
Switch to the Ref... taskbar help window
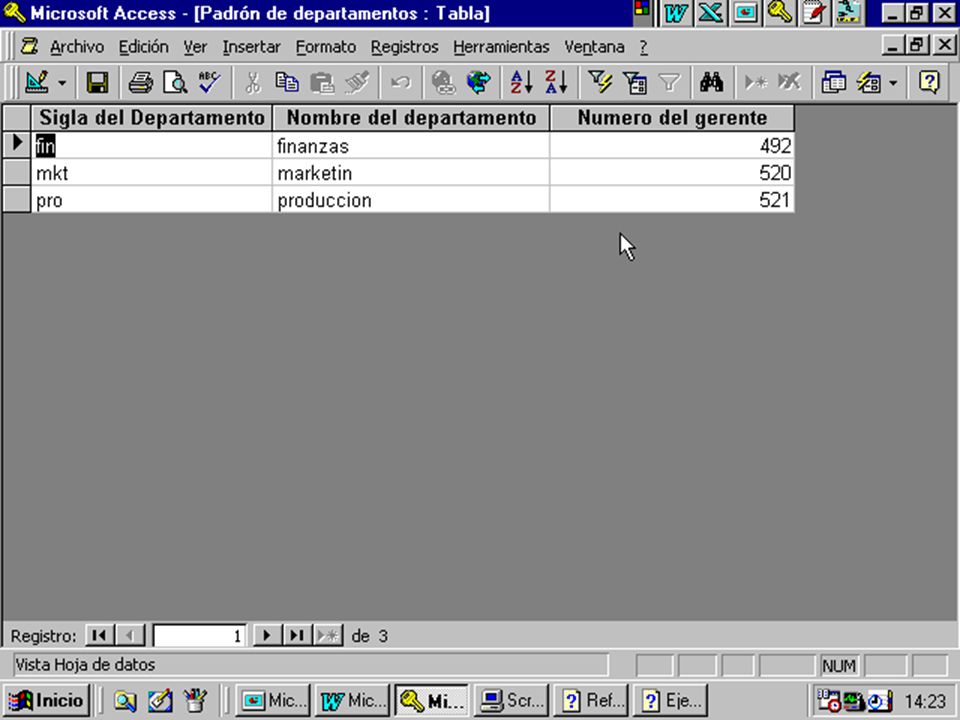pos(591,700)
